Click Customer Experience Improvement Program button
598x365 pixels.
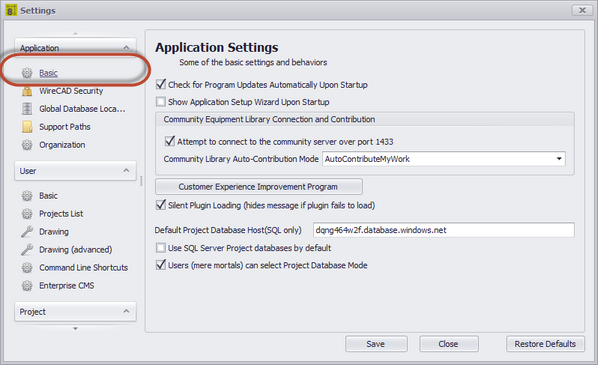click(x=259, y=187)
